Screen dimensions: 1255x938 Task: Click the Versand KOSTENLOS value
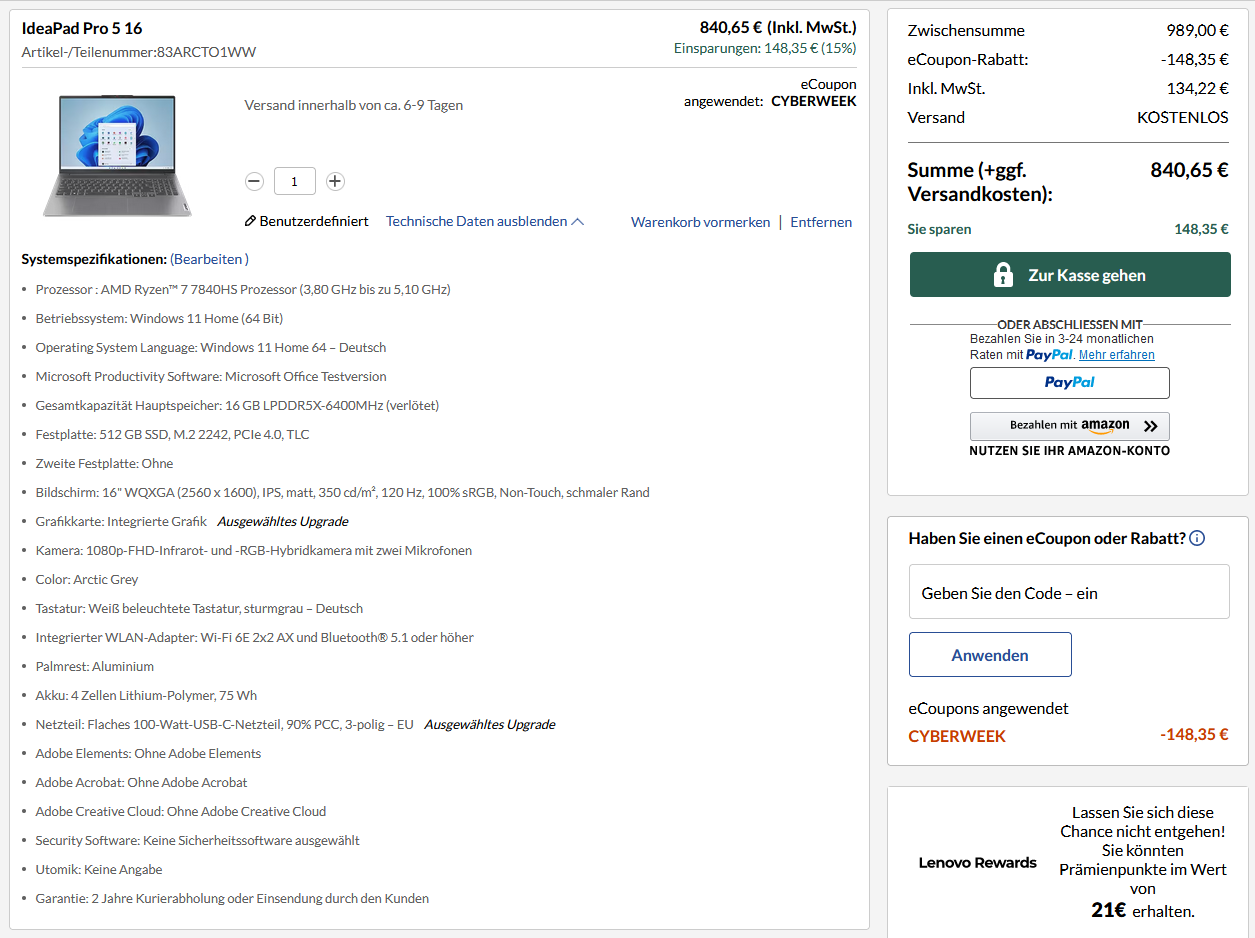pos(1183,118)
